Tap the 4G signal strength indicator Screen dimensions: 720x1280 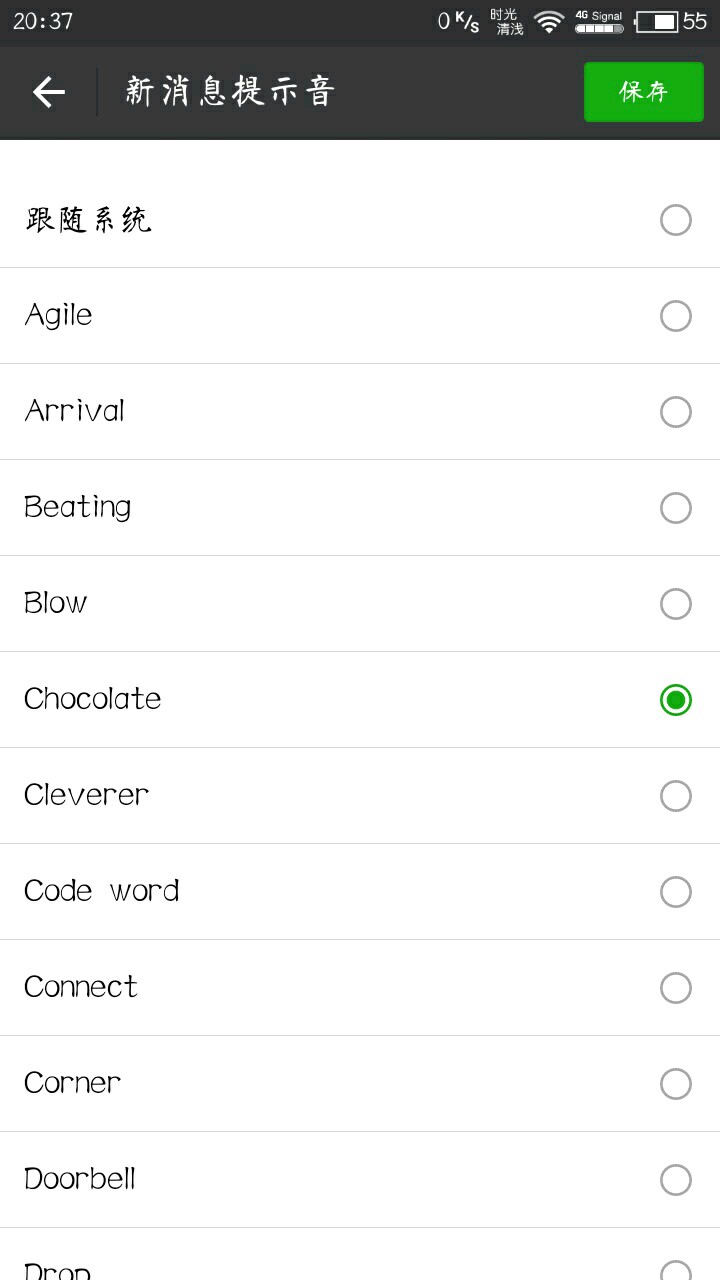click(x=599, y=22)
